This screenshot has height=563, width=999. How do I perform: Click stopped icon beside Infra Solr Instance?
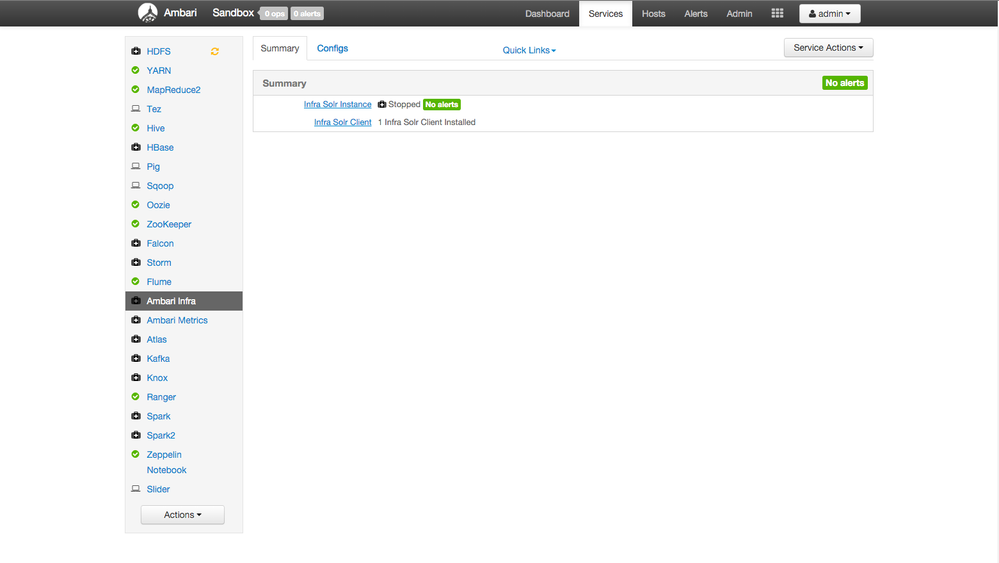coord(382,104)
